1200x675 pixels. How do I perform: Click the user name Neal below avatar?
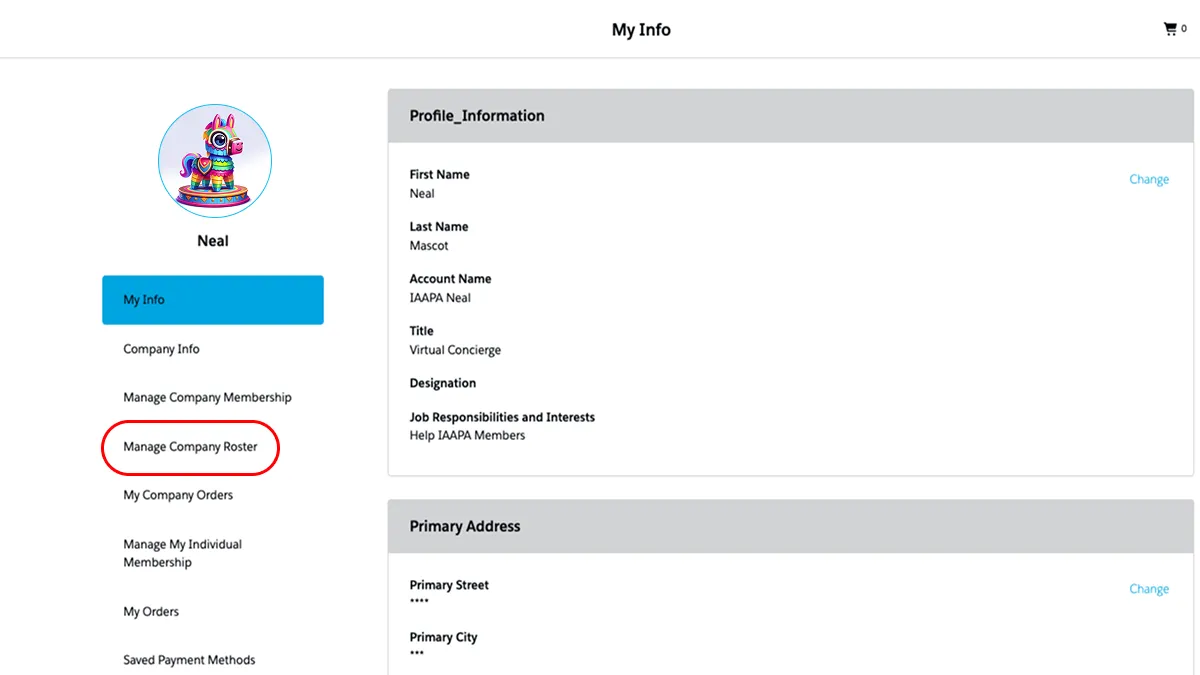(x=213, y=241)
